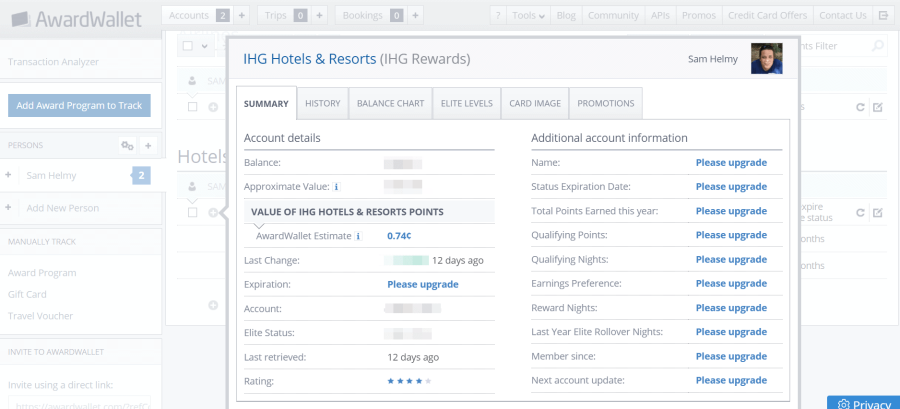900x409 pixels.
Task: Add a new account with the plus next to Accounts
Action: click(242, 15)
